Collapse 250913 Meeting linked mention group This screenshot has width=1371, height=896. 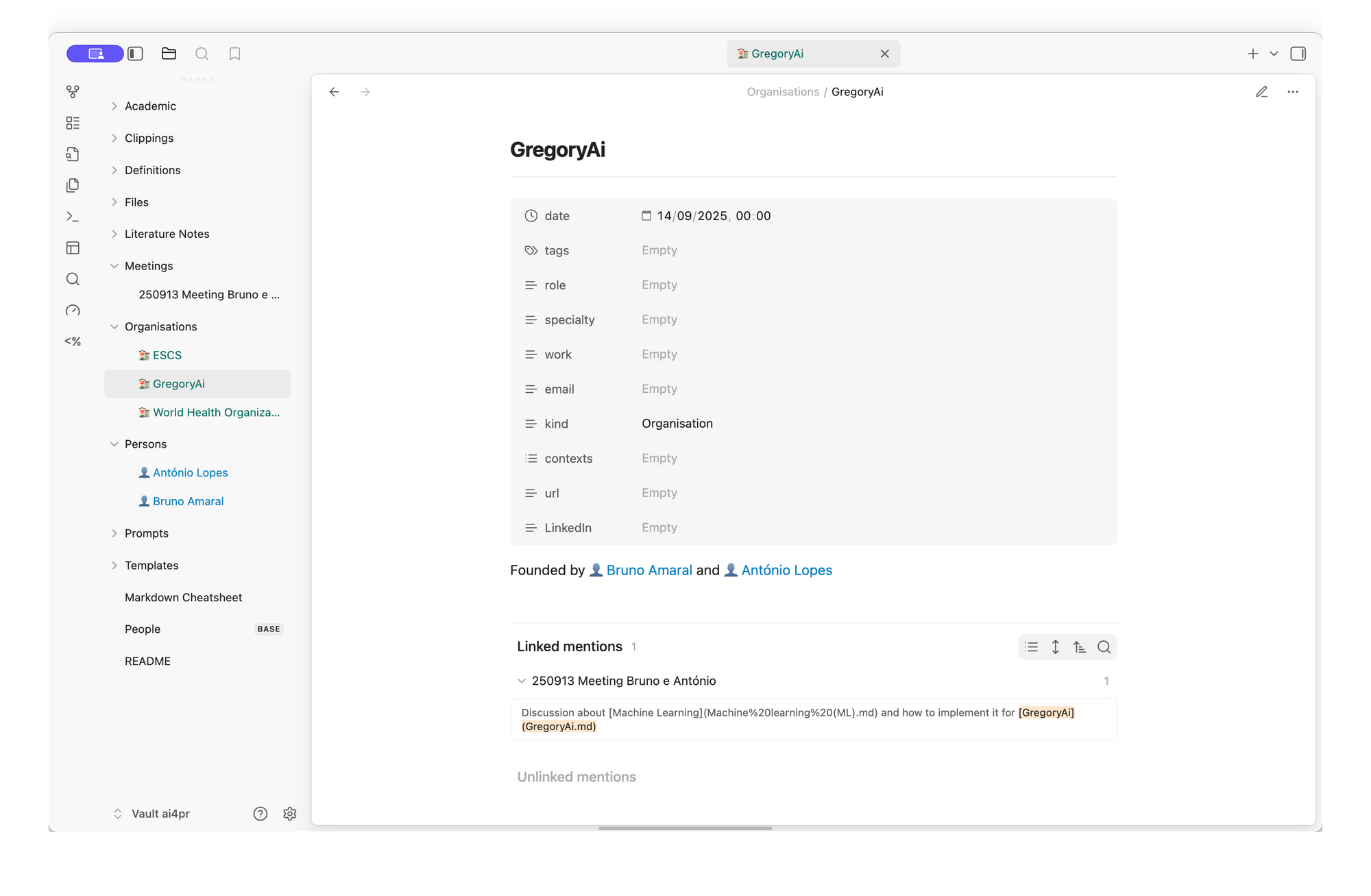click(x=522, y=681)
